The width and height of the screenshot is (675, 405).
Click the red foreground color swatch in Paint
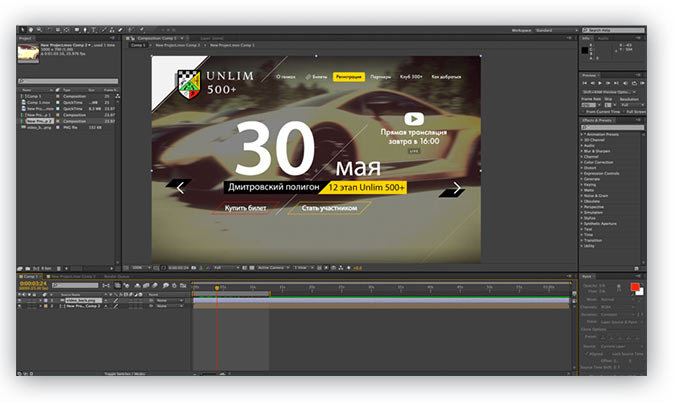pos(635,288)
